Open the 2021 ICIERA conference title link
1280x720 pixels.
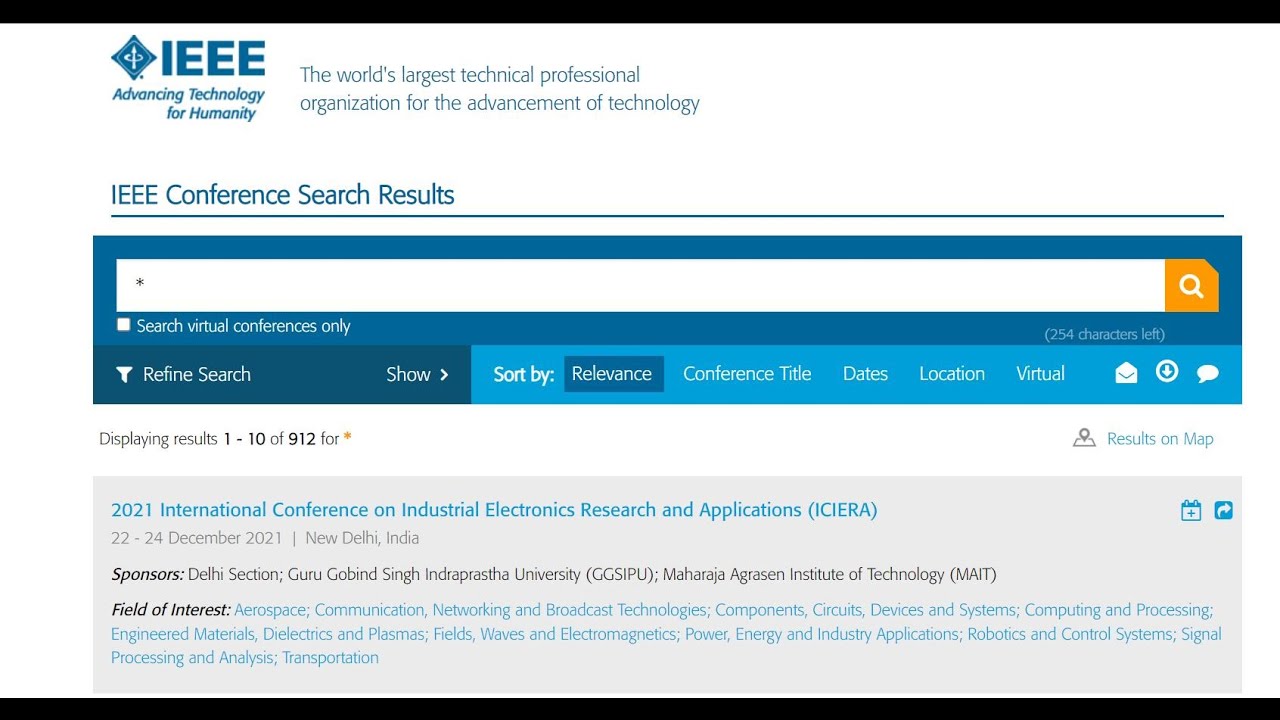494,510
